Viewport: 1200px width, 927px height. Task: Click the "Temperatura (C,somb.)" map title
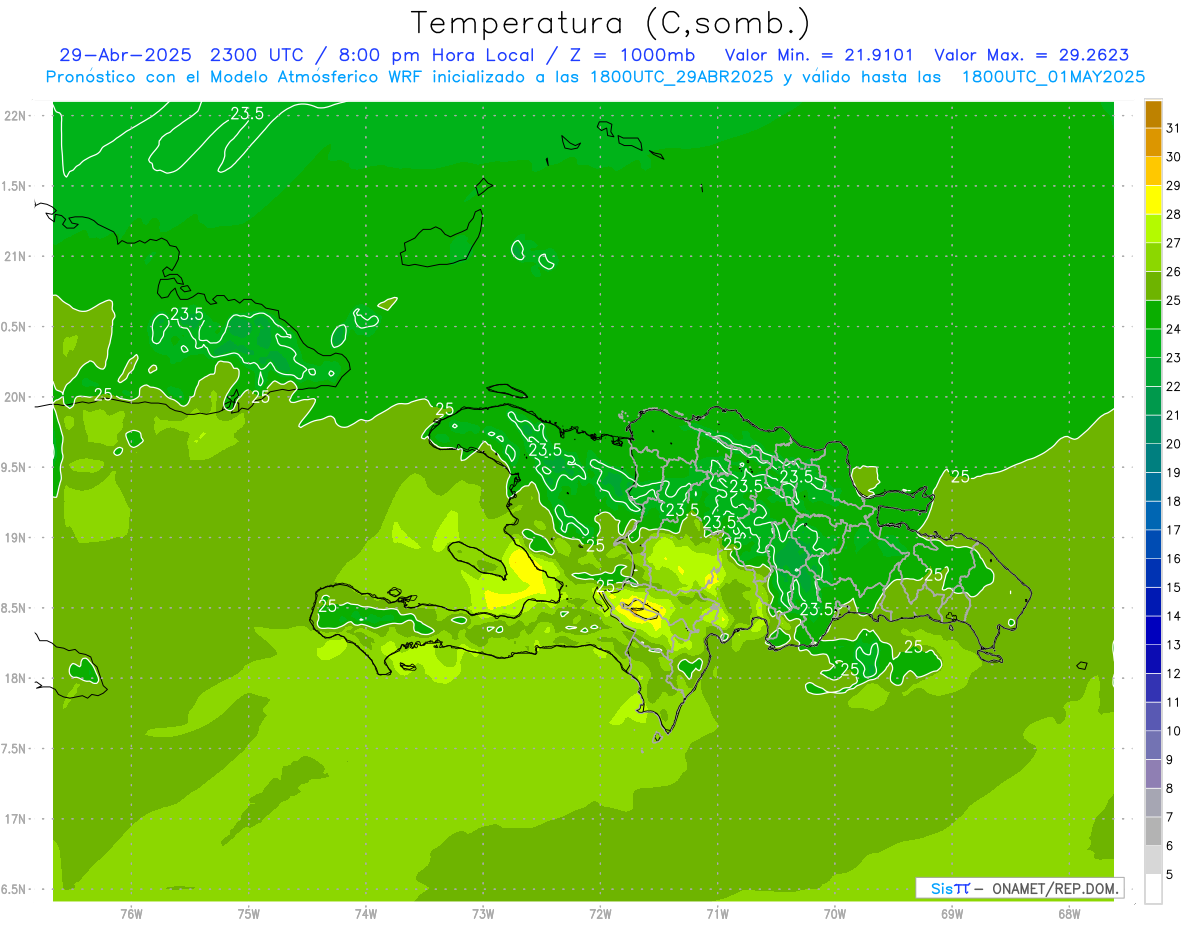pyautogui.click(x=611, y=24)
